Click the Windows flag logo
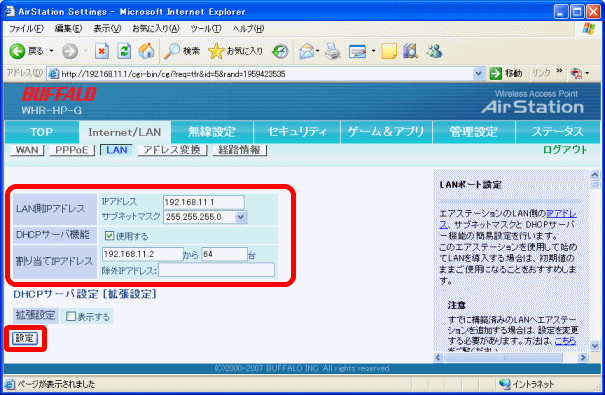This screenshot has width=605, height=395. click(x=589, y=28)
